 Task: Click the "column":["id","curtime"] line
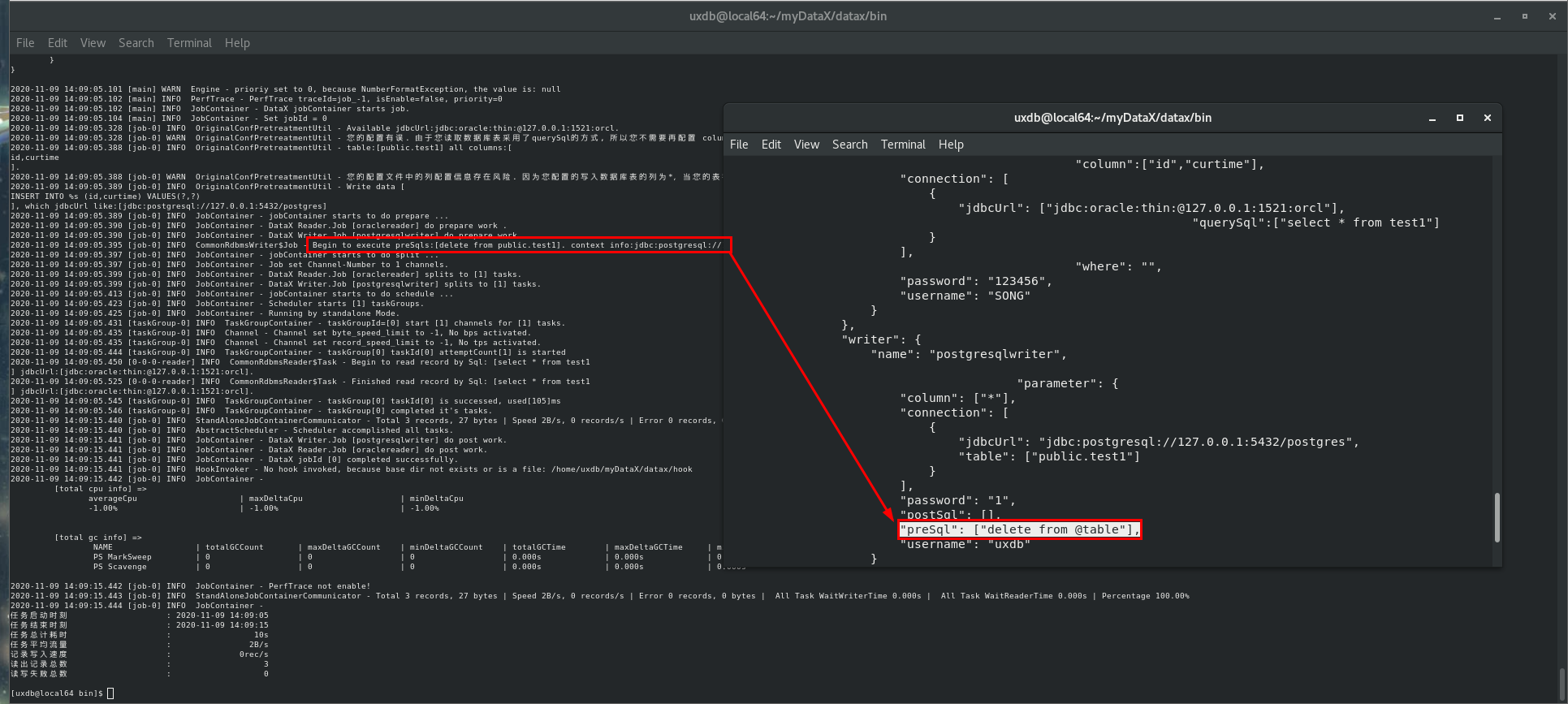point(1170,164)
